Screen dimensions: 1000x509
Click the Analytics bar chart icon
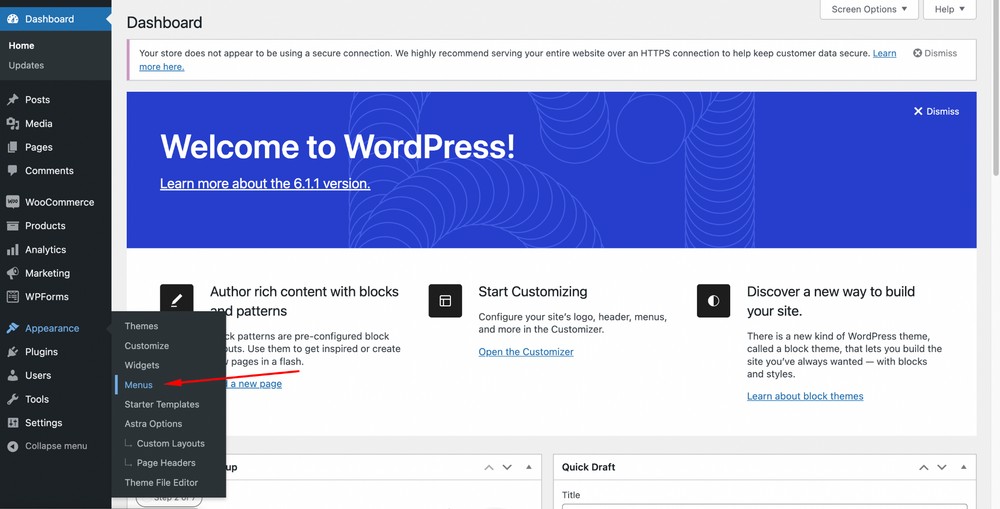point(12,250)
